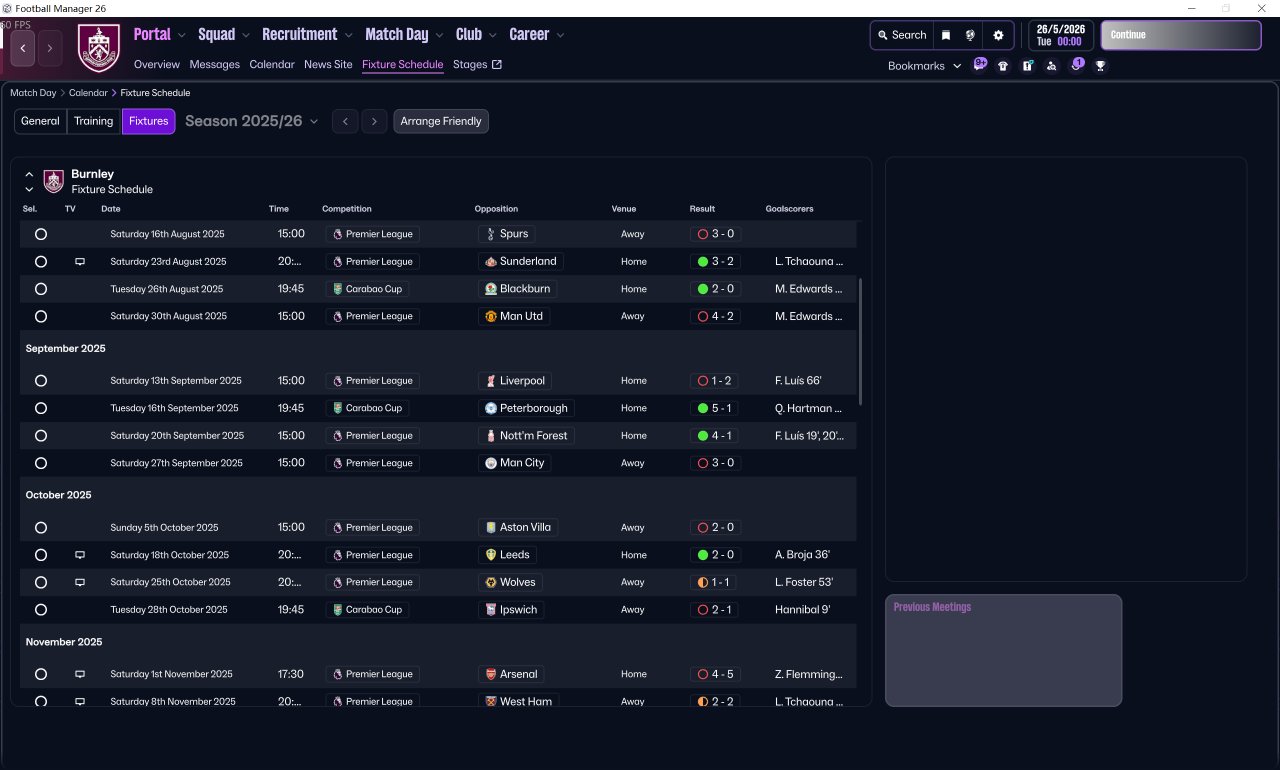Click the shirt icon in the bookmarks bar
The width and height of the screenshot is (1280, 770).
pyautogui.click(x=1003, y=66)
